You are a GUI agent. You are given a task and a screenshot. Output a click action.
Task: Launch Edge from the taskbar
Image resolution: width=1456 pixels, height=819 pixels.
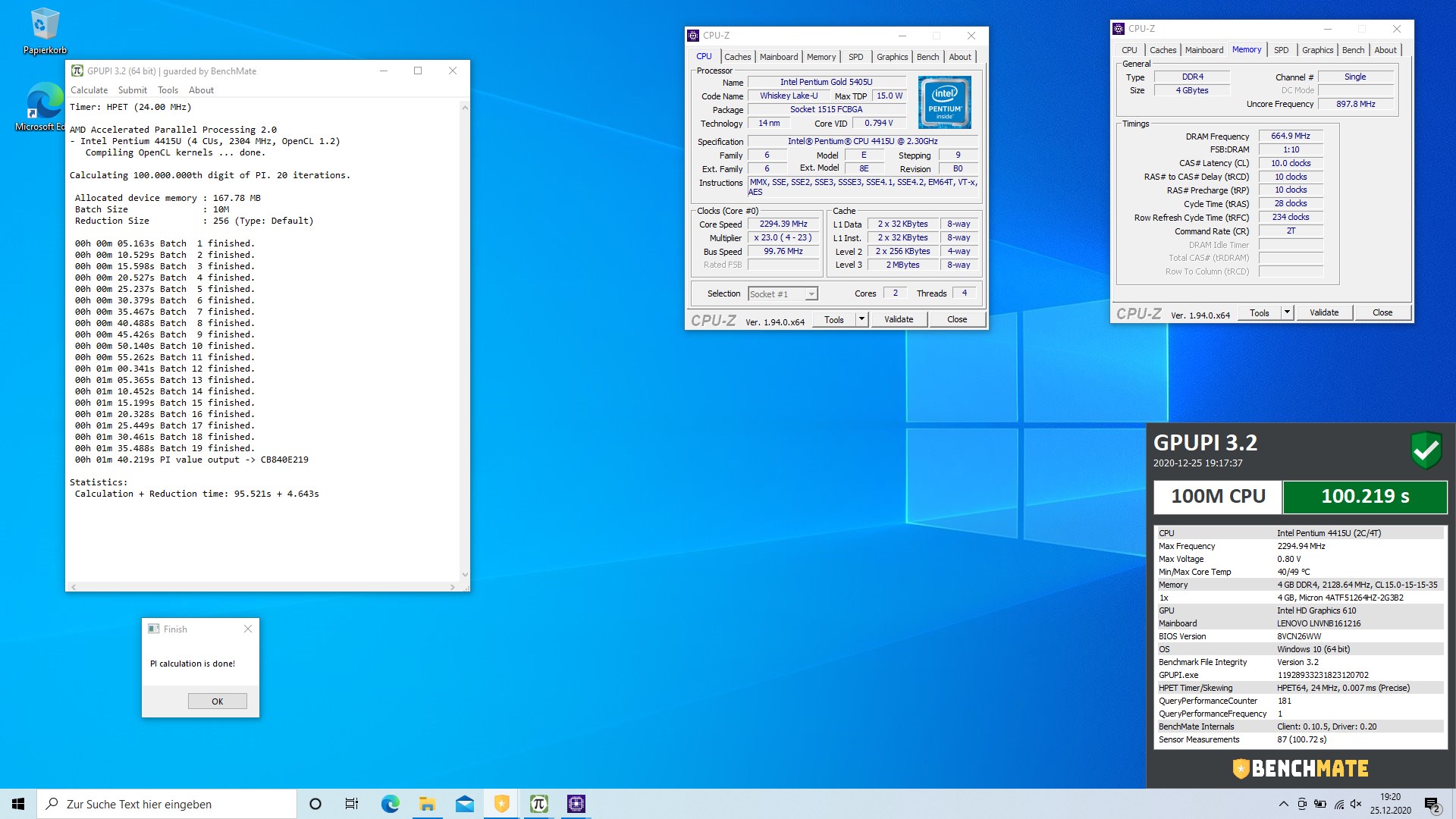point(390,804)
